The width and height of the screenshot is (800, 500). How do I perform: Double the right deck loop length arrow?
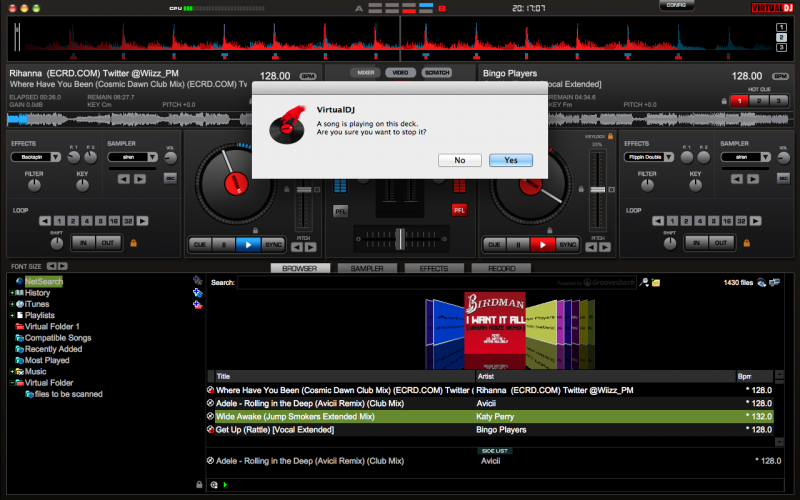click(x=756, y=221)
